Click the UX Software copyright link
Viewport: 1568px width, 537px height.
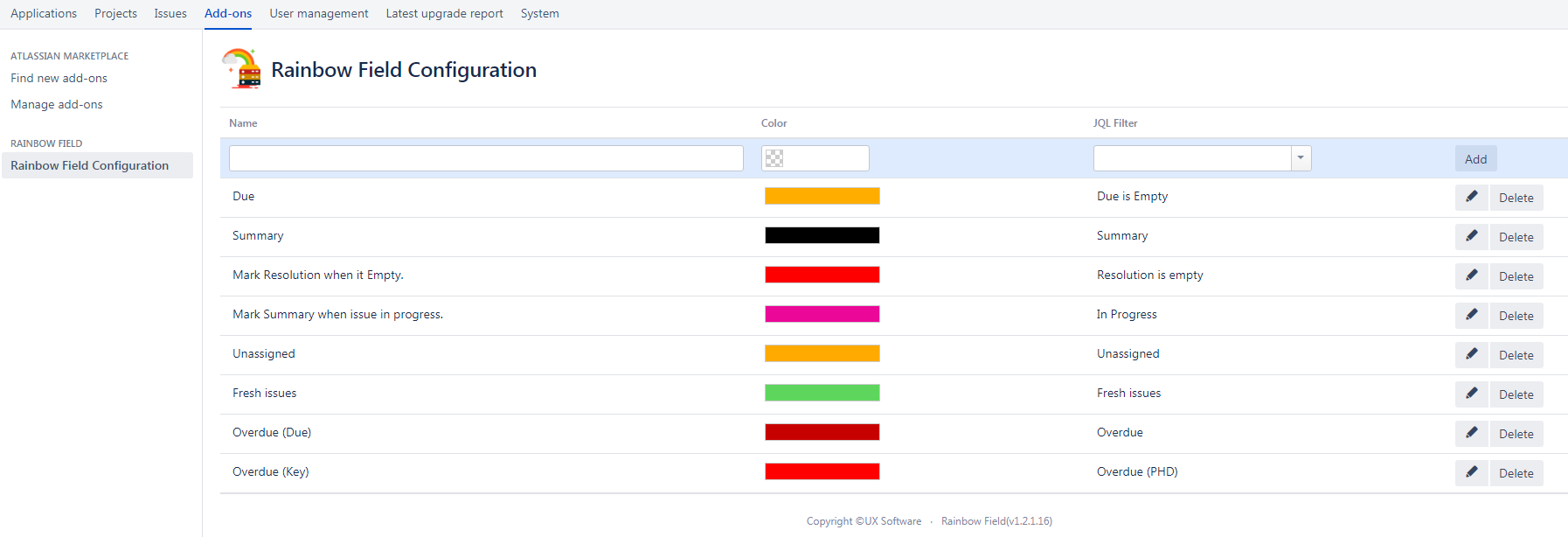(x=892, y=521)
